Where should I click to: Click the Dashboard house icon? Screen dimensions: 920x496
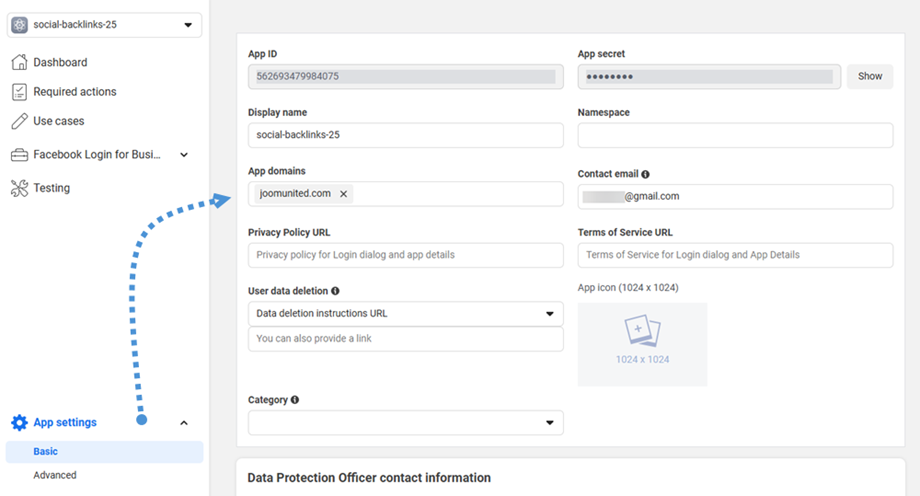coord(19,62)
